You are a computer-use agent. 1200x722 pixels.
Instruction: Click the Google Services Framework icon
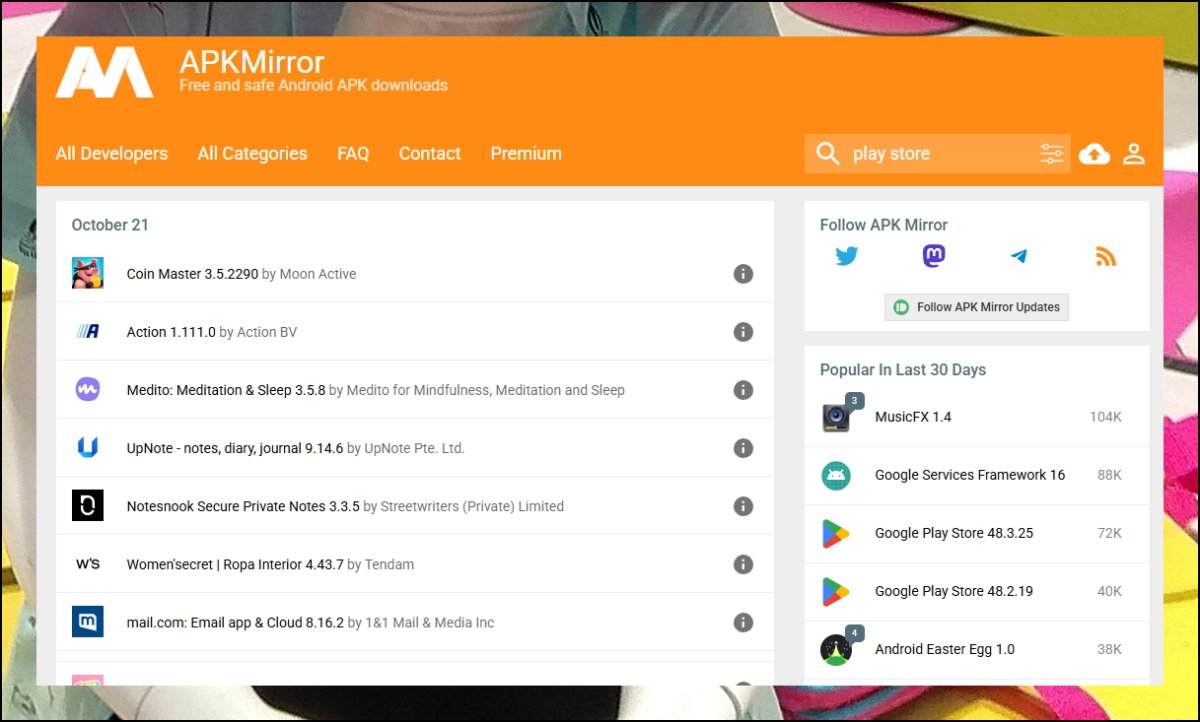pos(836,475)
